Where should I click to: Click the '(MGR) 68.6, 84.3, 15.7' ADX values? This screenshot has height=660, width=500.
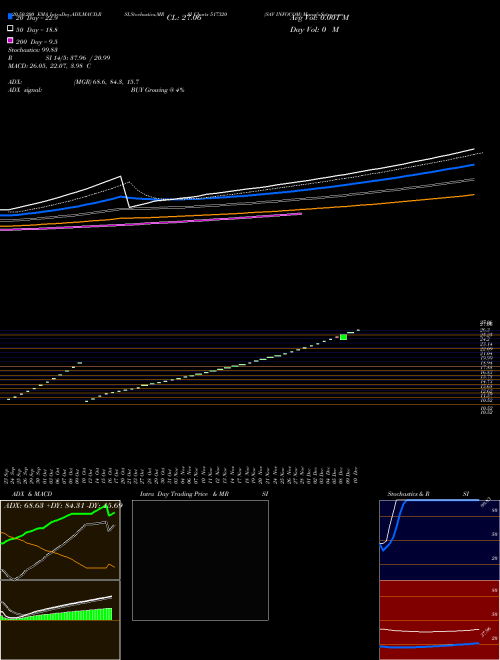click(106, 82)
